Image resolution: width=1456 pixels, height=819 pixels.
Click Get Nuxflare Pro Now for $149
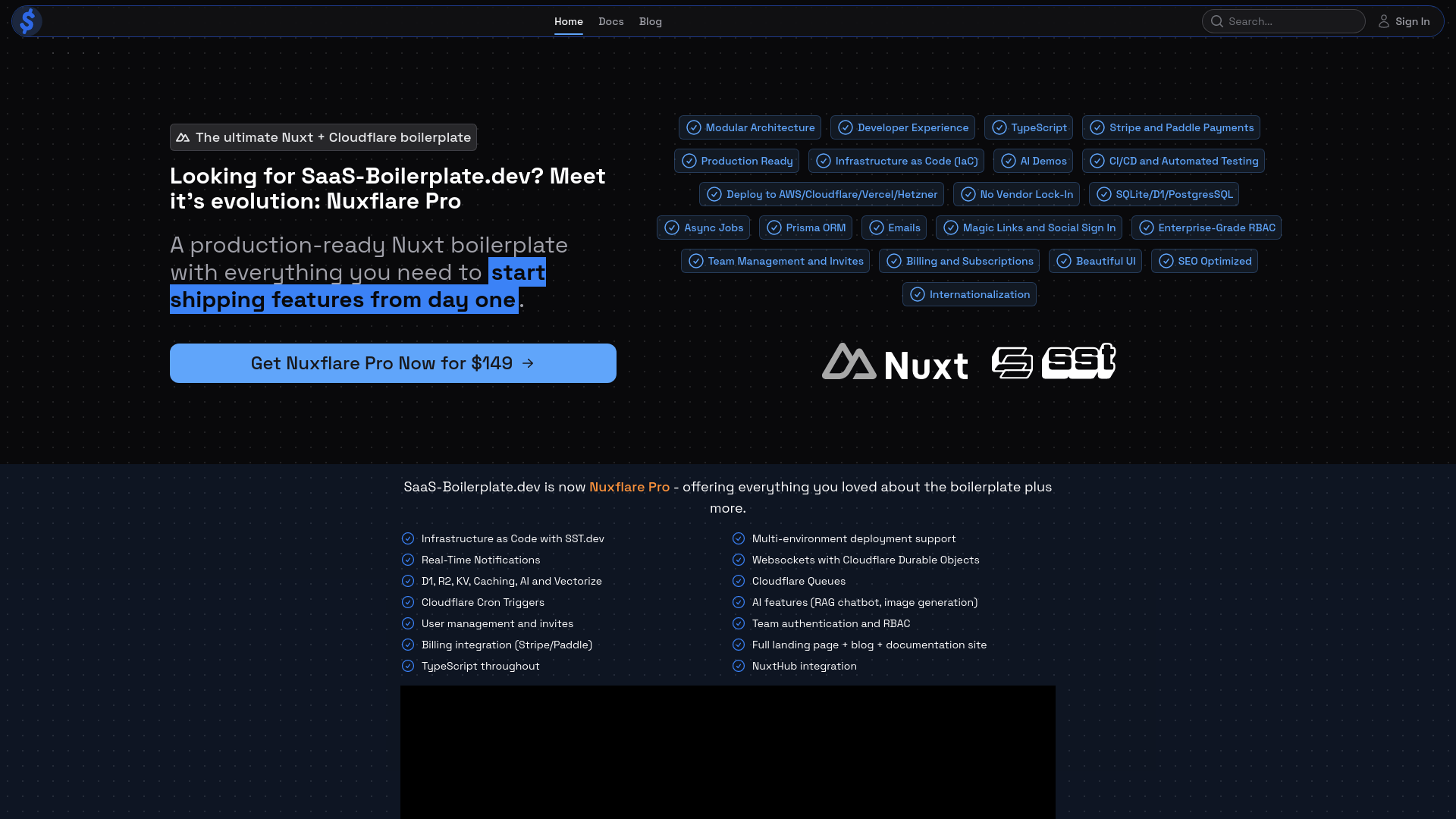pos(393,363)
